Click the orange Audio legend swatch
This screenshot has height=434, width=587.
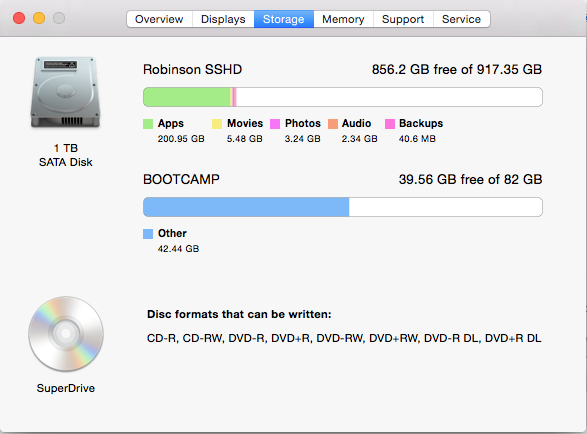click(333, 124)
